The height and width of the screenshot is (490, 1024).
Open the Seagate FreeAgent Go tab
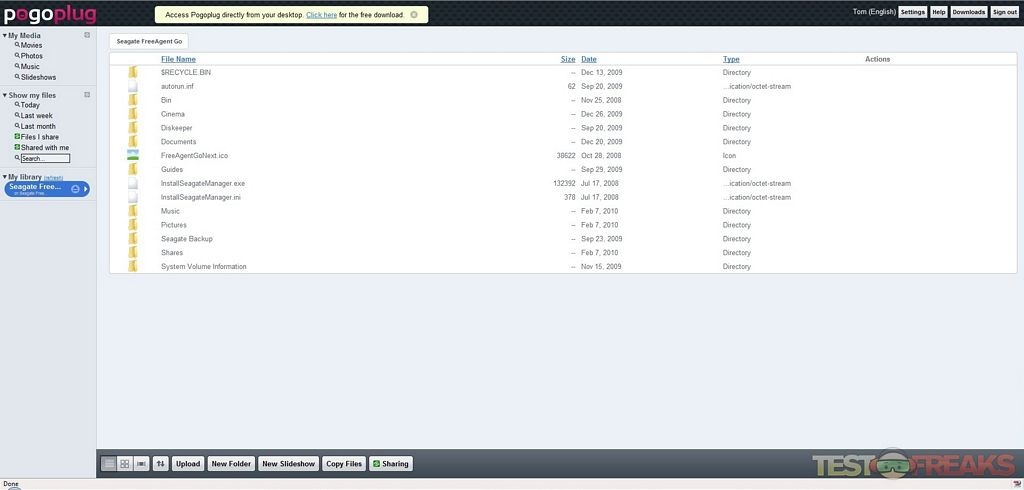149,41
